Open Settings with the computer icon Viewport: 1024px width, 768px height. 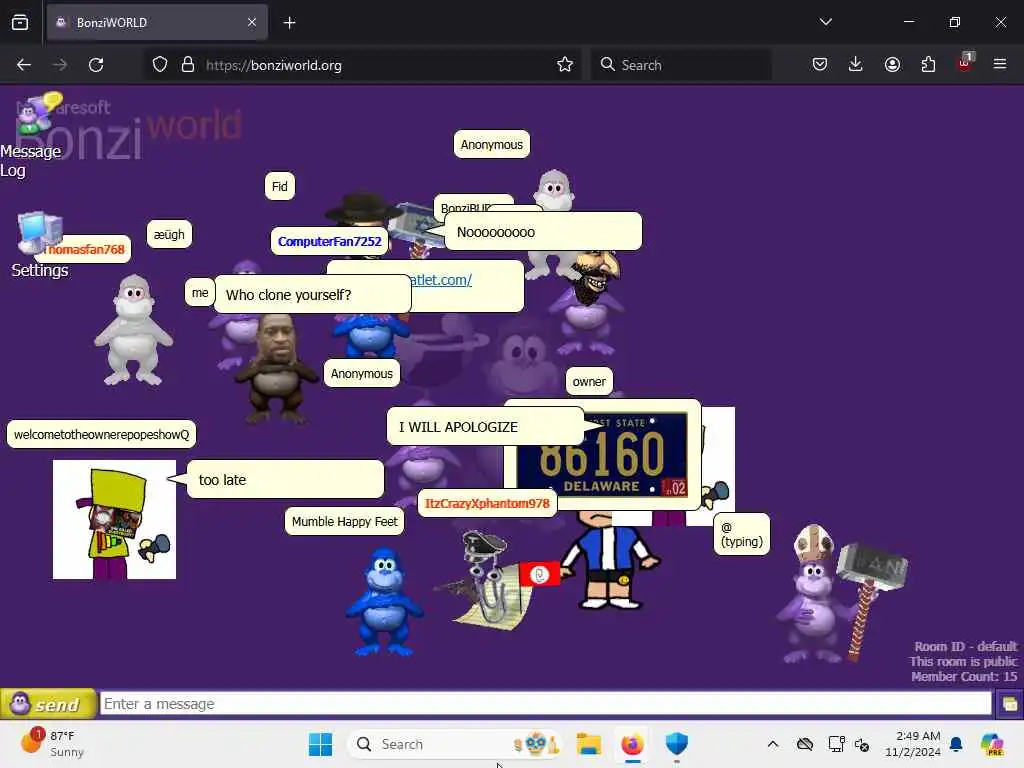40,245
